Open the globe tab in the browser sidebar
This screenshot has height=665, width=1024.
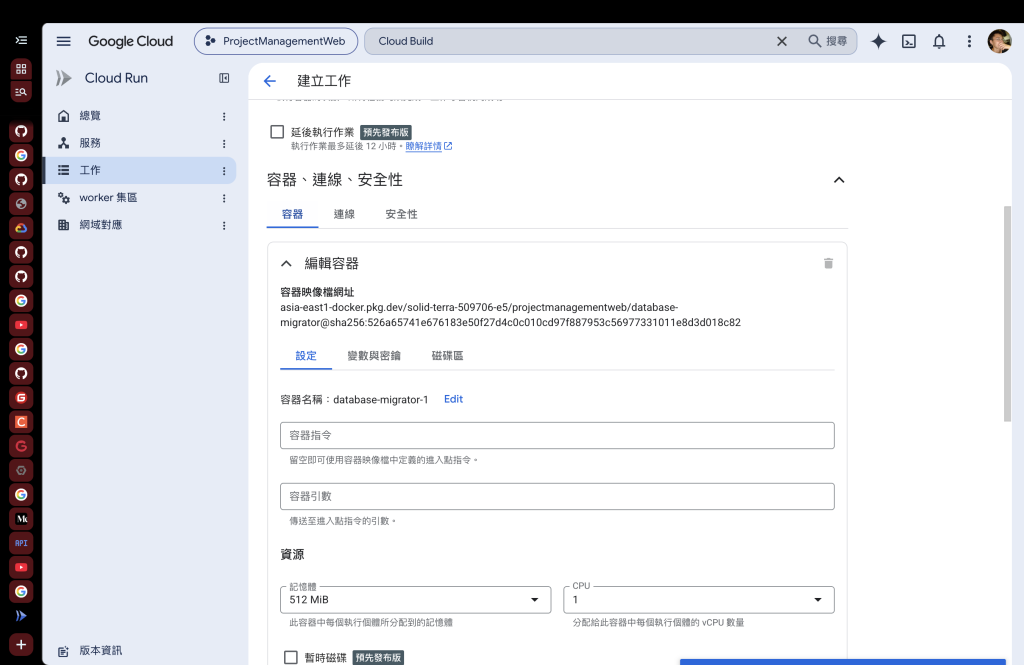21,204
